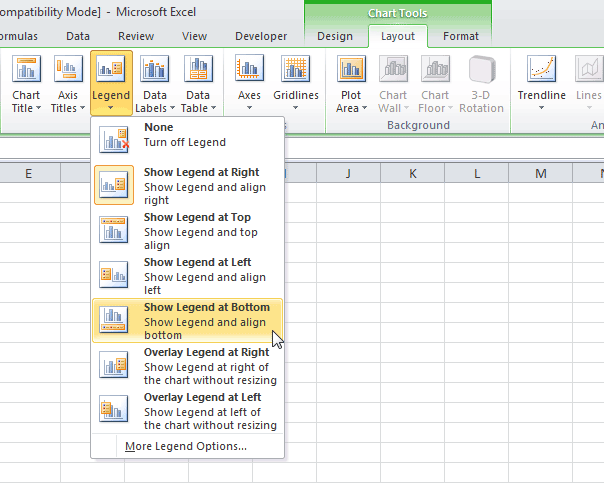Open the Data Labels ribbon icon

click(x=154, y=69)
